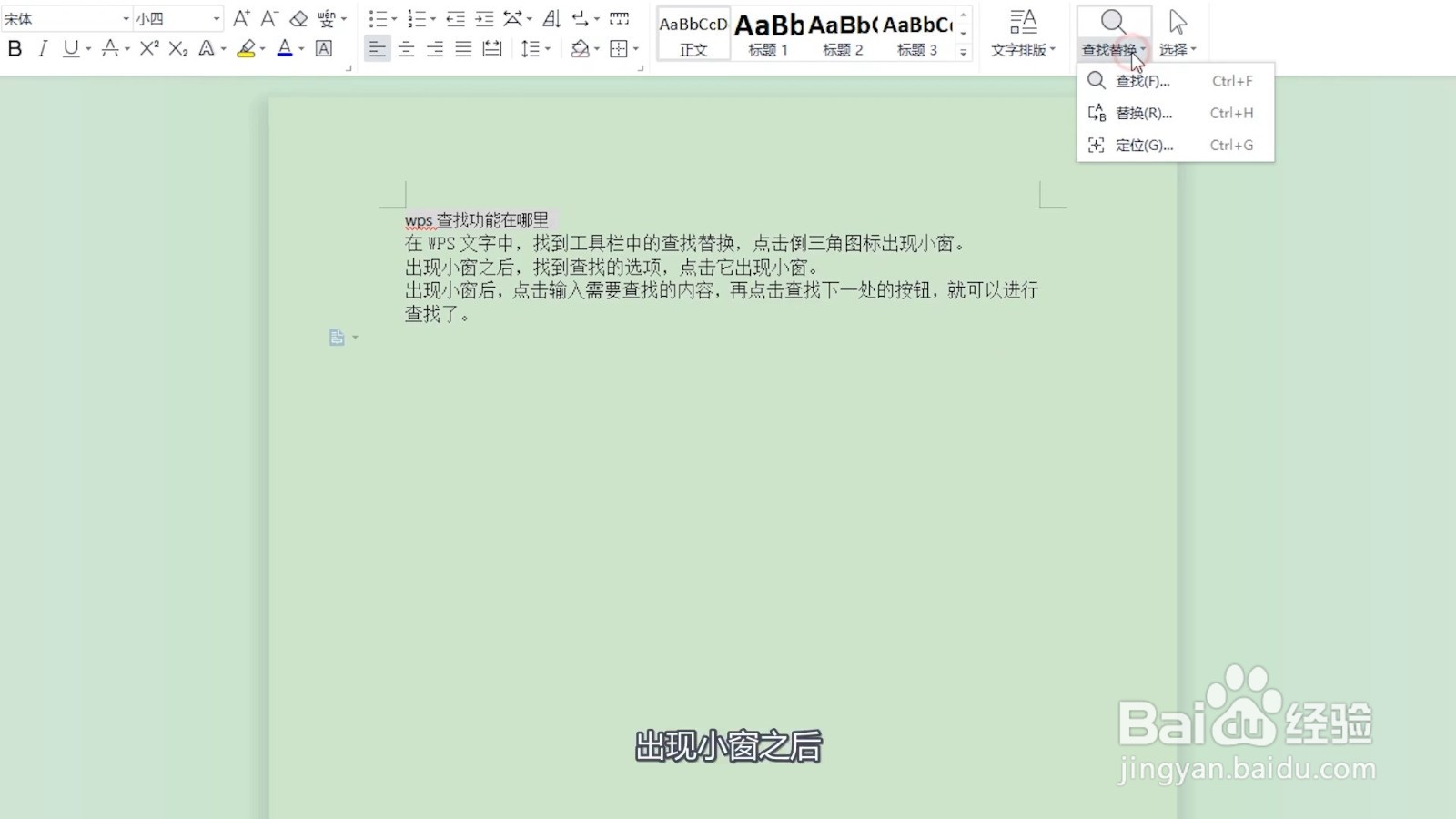Click the paragraph line starting 出现小窗之后

pos(613,268)
